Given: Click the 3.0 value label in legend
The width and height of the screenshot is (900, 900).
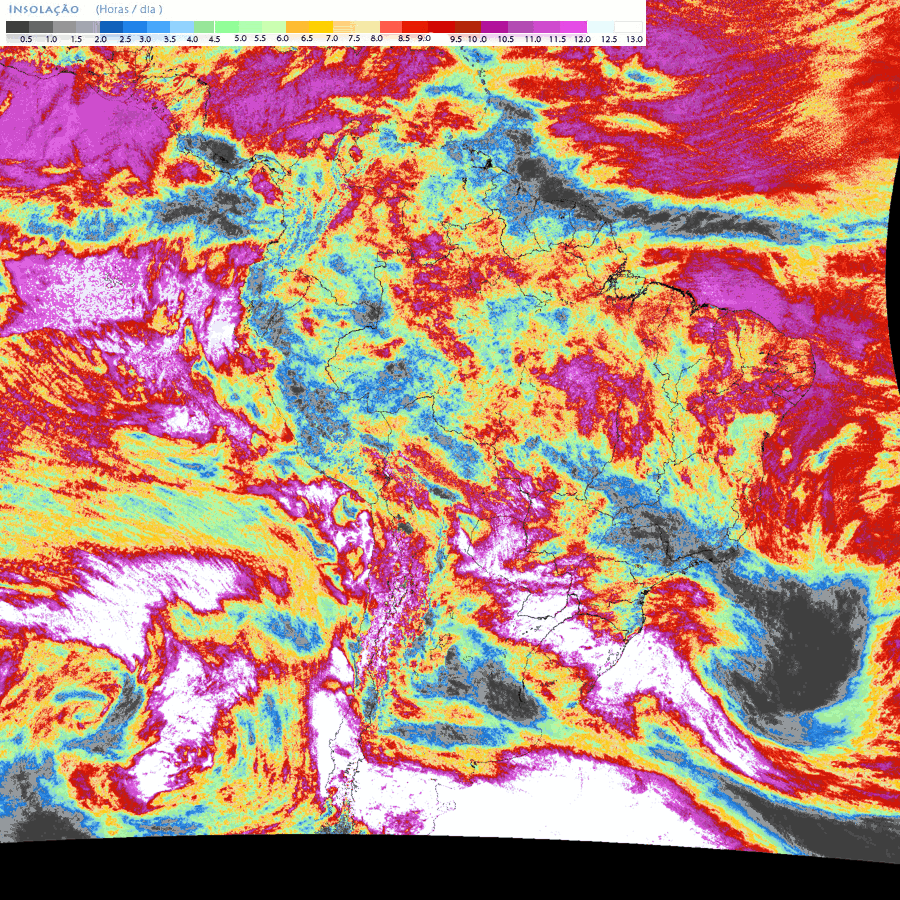Looking at the screenshot, I should pos(145,38).
